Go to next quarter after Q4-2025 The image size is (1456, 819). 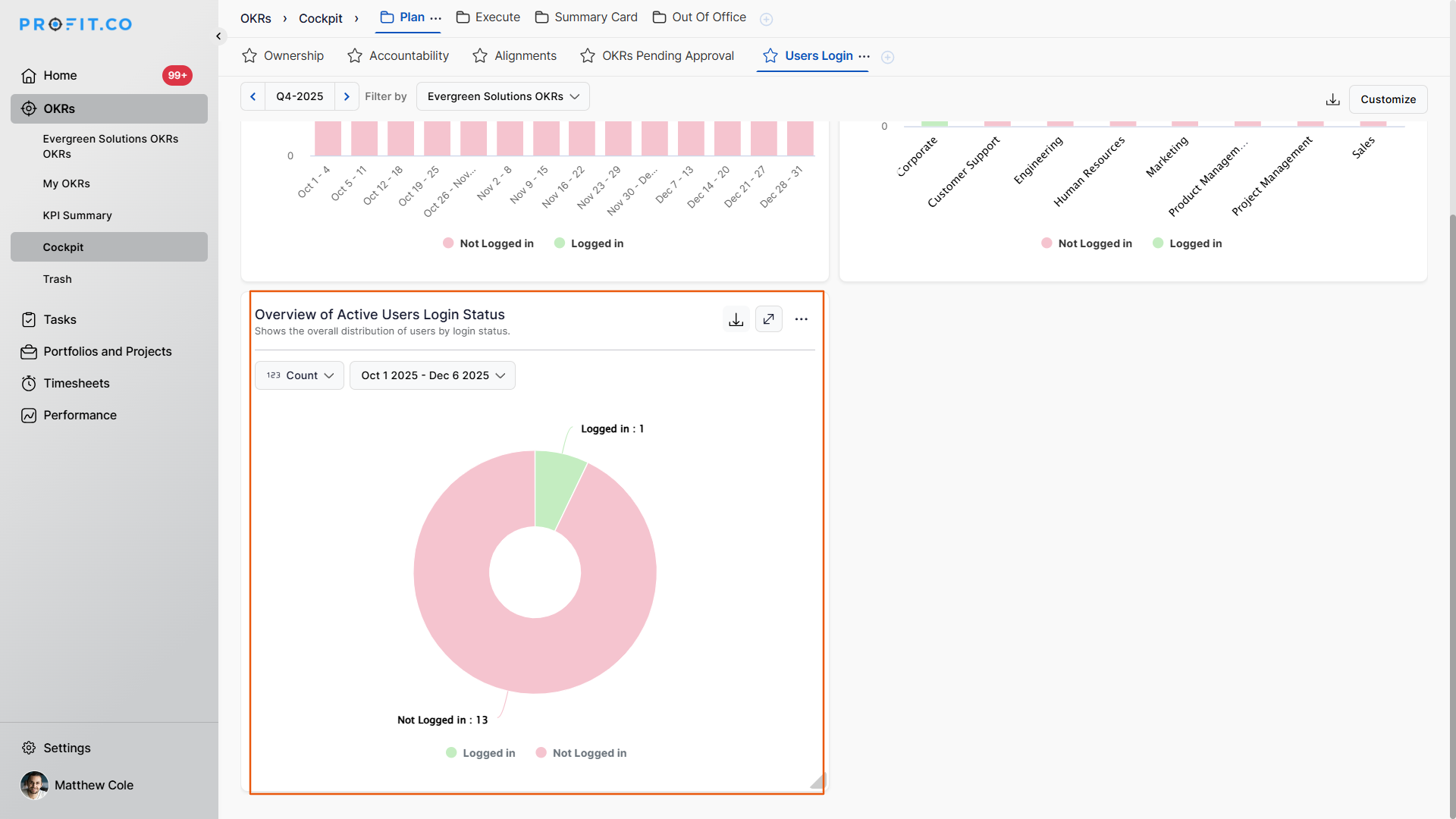click(347, 96)
